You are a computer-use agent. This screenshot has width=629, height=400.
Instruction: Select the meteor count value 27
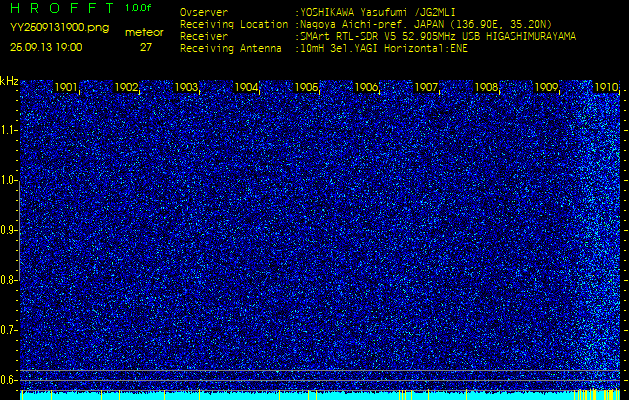click(x=146, y=46)
